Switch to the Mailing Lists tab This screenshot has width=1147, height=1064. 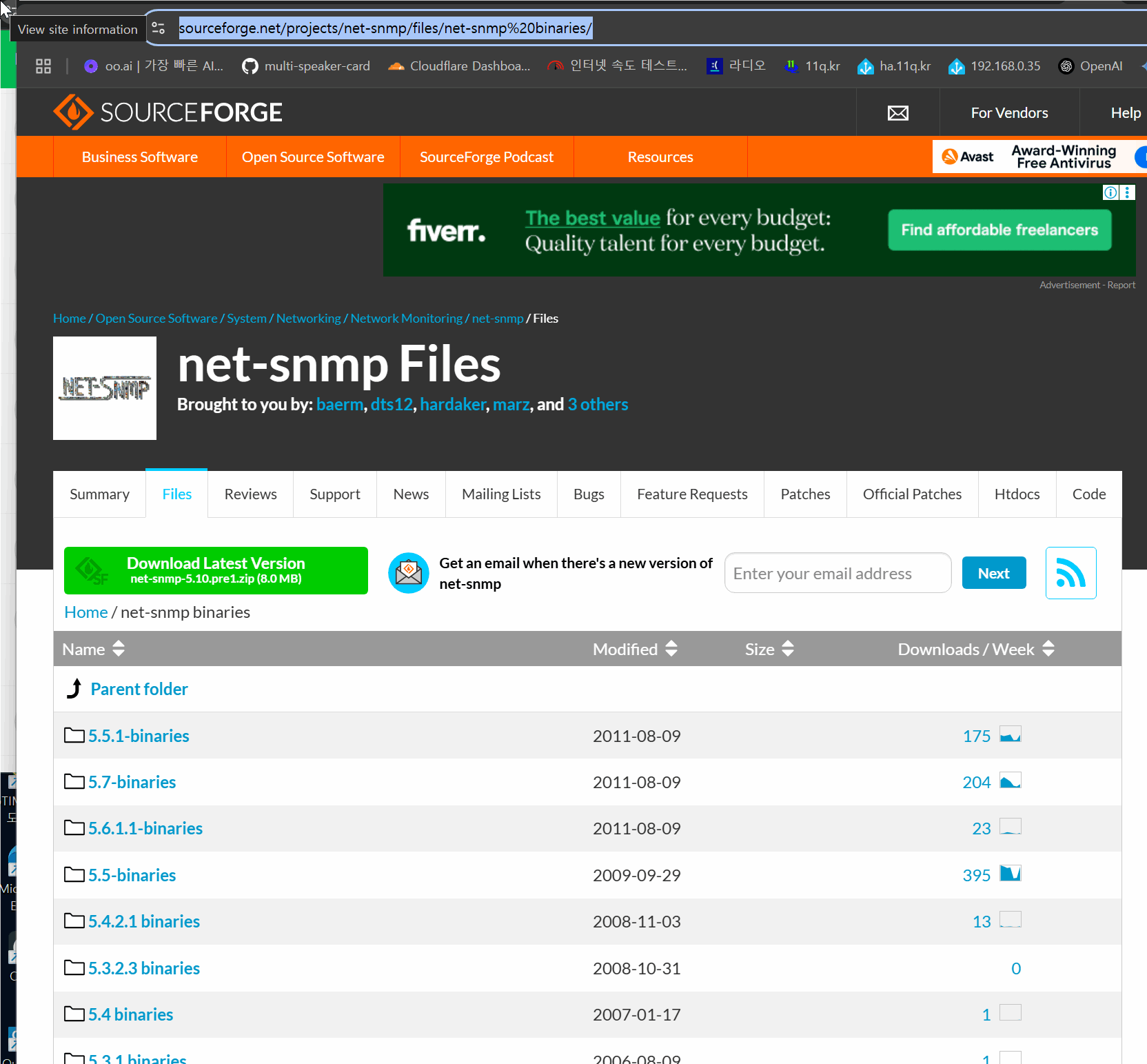tap(501, 494)
